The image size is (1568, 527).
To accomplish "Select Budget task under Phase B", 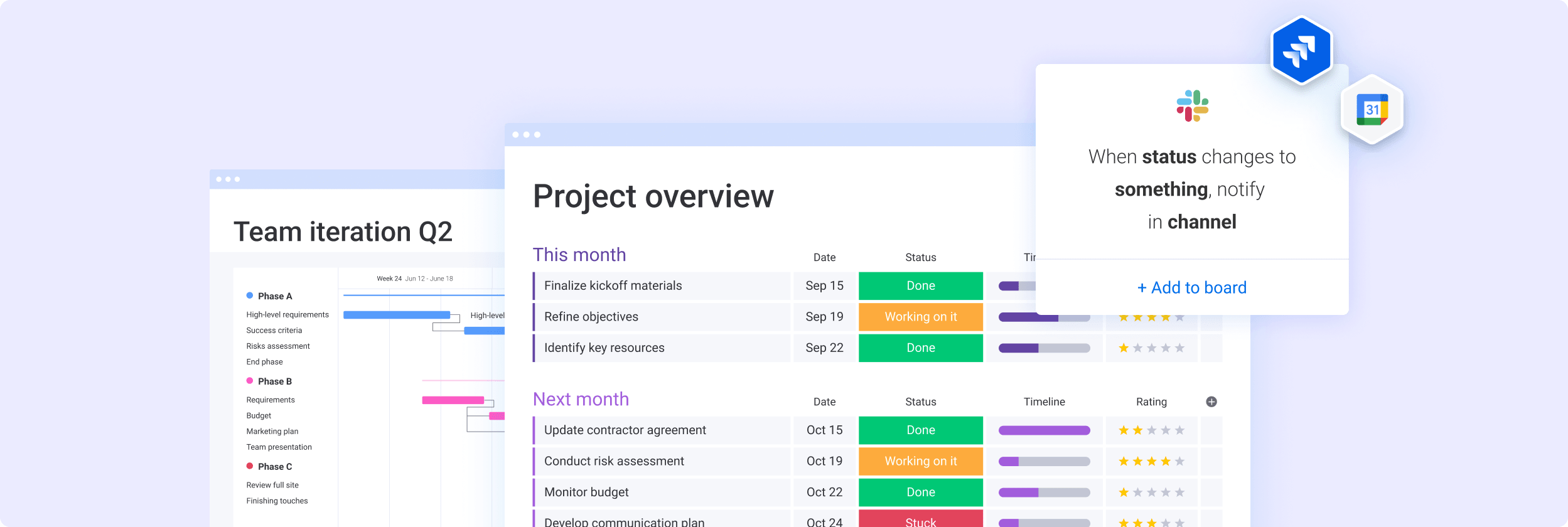I will tap(259, 416).
